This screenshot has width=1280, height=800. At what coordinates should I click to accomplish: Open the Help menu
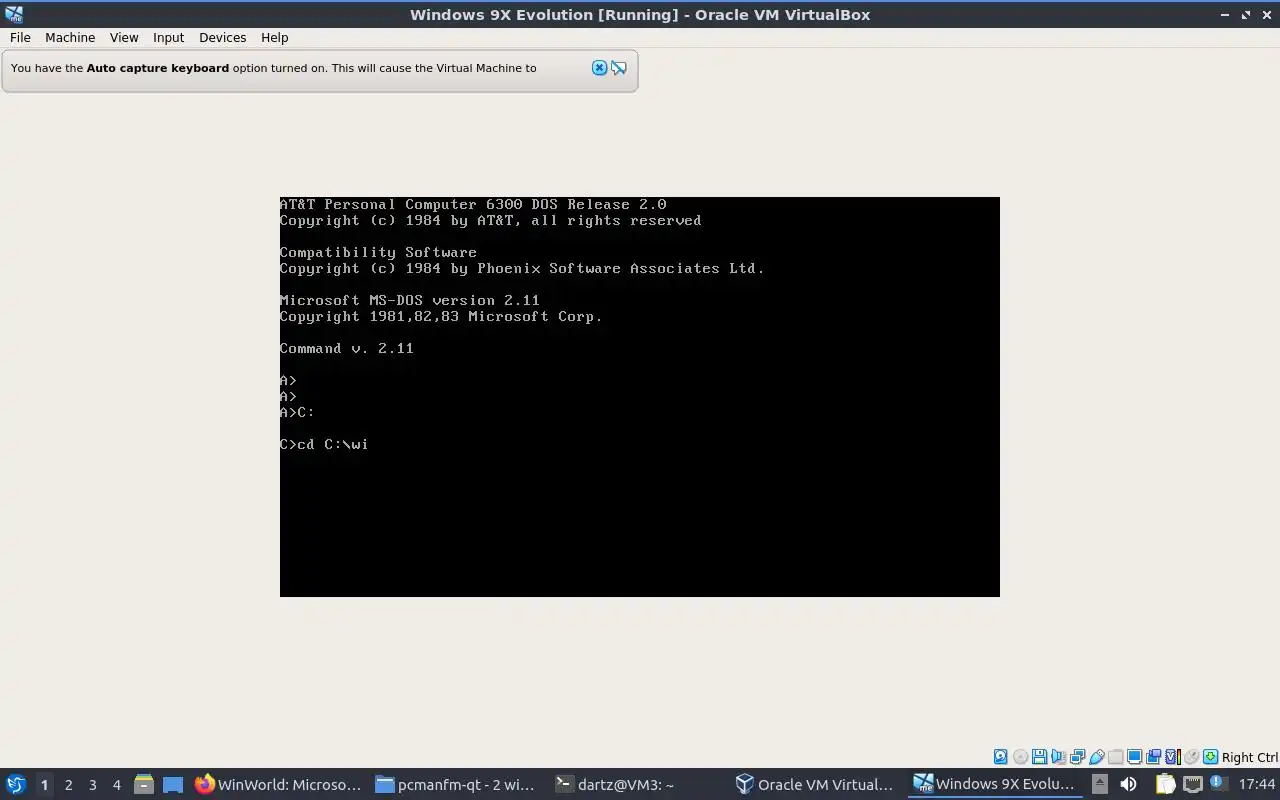click(274, 37)
